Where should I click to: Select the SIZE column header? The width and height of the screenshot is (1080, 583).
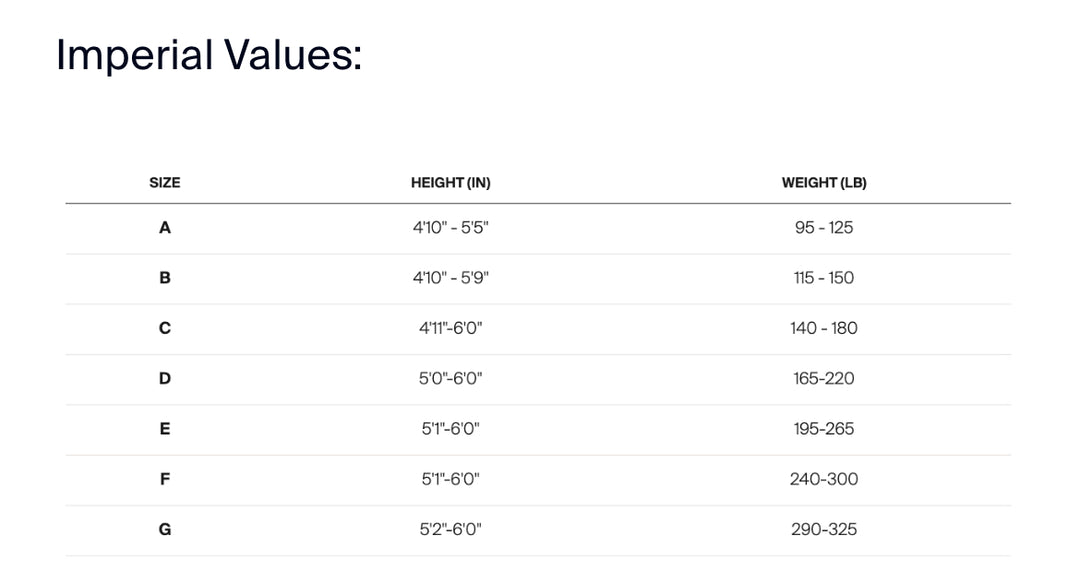(x=165, y=183)
